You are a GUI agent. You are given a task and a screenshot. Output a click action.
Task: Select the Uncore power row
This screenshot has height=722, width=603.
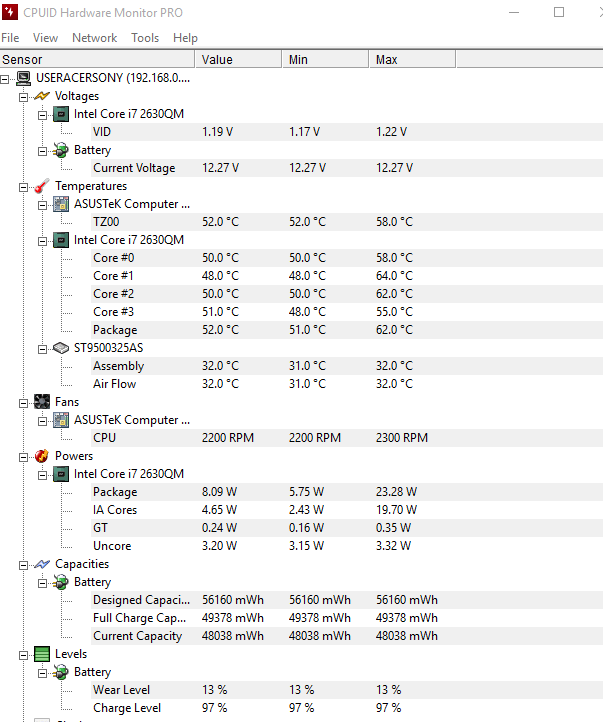tap(347, 546)
